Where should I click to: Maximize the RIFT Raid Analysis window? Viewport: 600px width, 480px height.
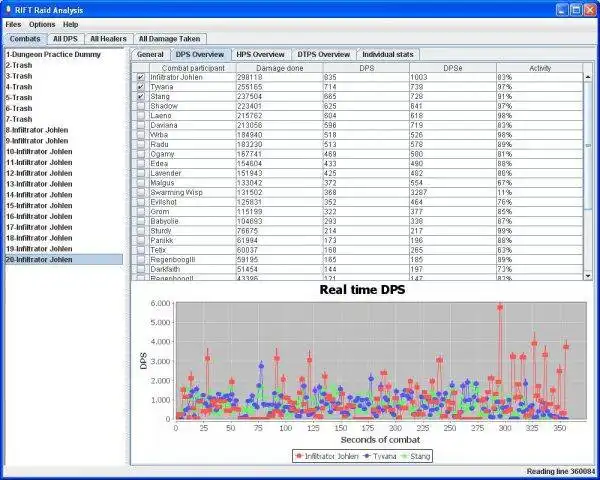click(576, 10)
